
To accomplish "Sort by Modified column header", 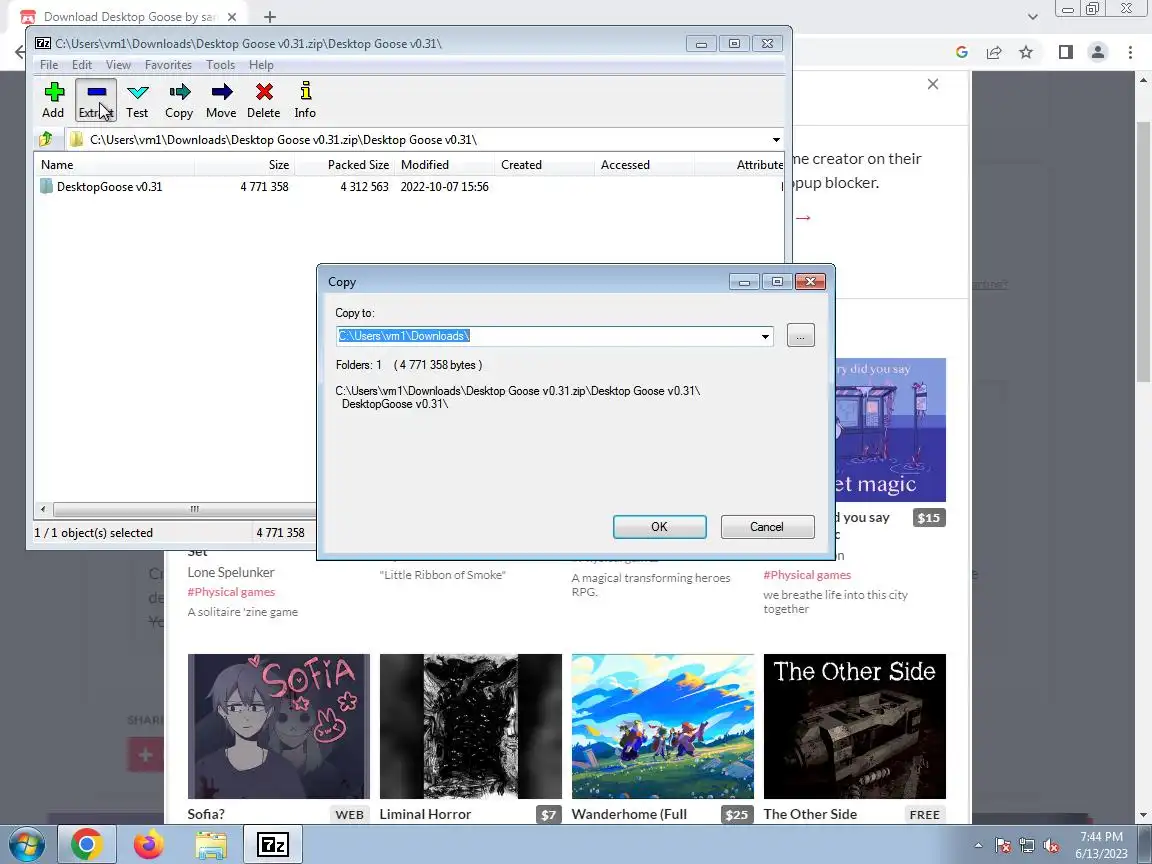I will coord(444,165).
